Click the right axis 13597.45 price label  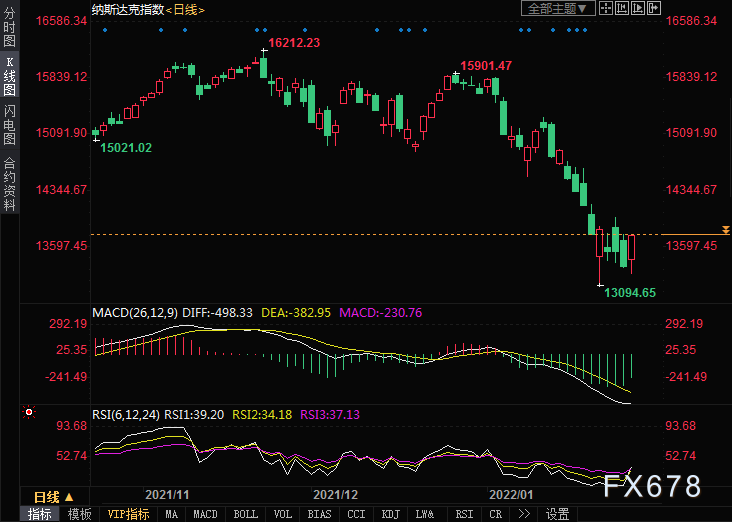[691, 246]
